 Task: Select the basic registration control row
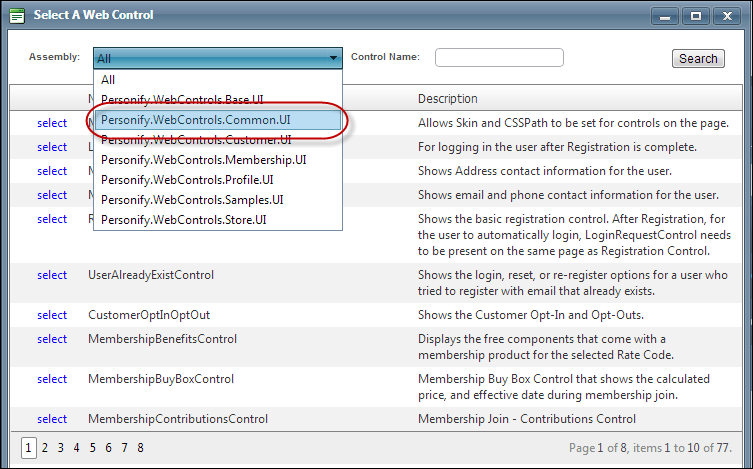tap(52, 219)
